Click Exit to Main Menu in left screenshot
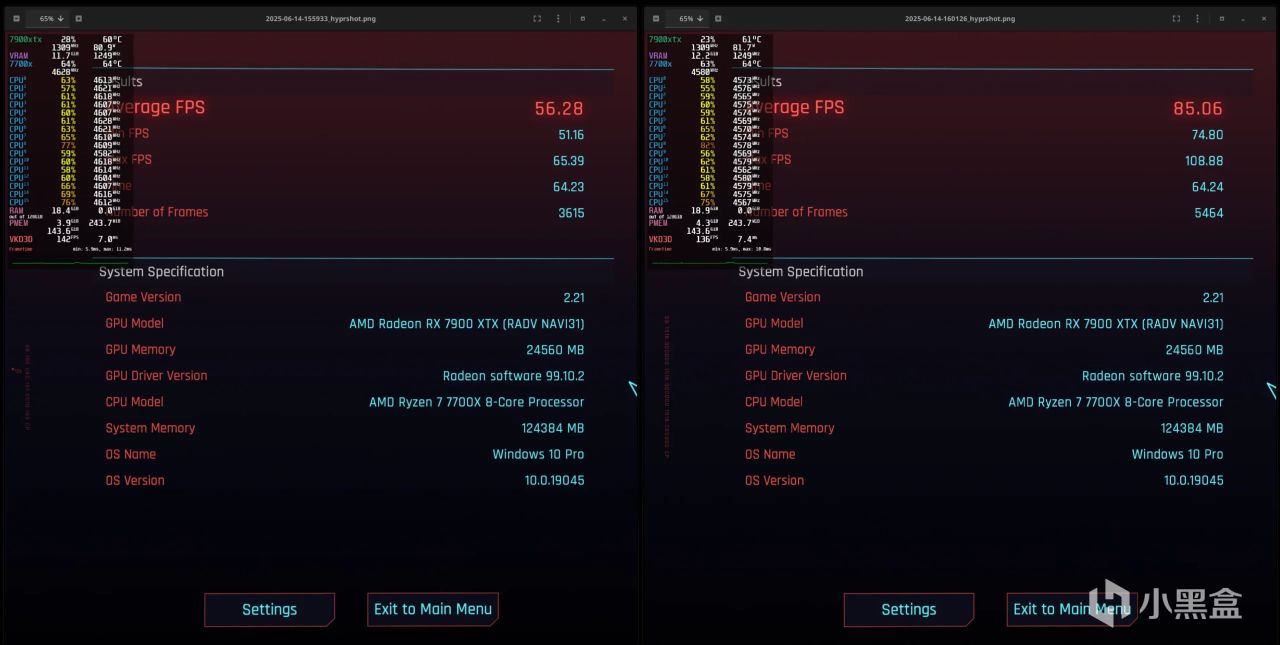The width and height of the screenshot is (1280, 645). (433, 609)
